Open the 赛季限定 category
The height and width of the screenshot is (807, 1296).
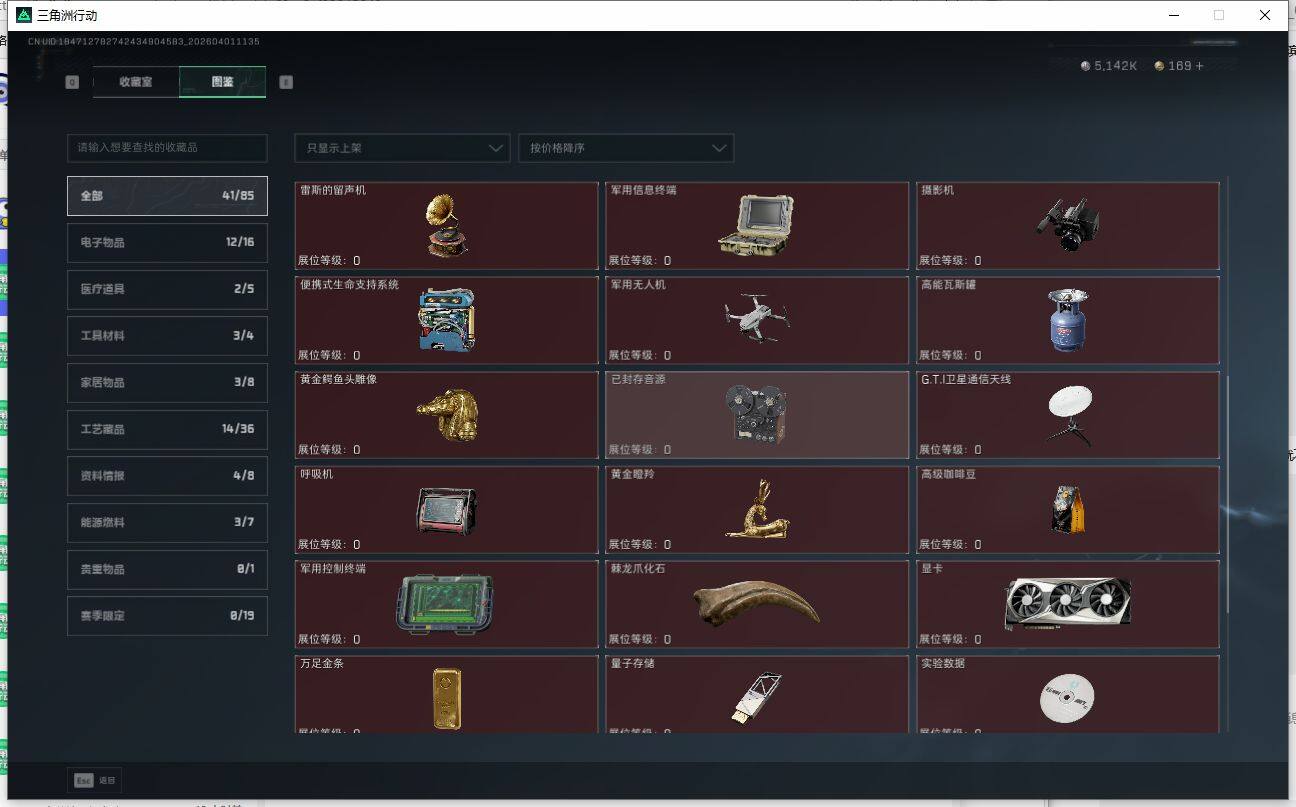(167, 616)
